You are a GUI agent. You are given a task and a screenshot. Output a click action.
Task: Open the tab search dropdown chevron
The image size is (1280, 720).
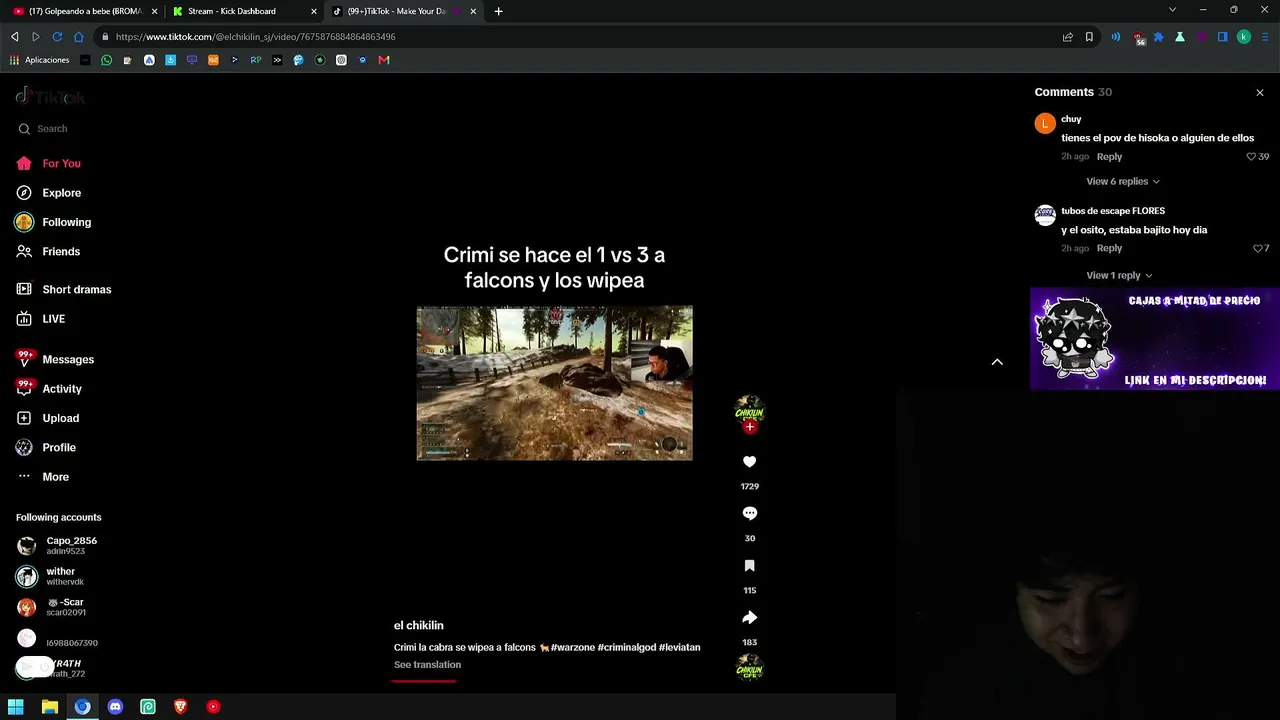coord(1172,10)
